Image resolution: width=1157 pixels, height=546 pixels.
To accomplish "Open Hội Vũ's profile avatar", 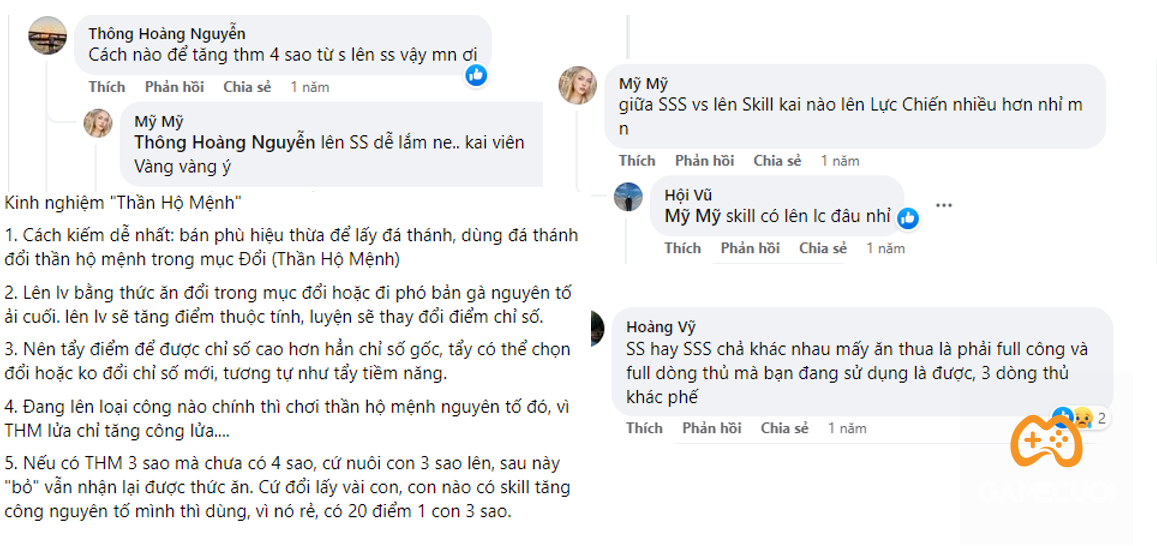I will click(x=628, y=196).
